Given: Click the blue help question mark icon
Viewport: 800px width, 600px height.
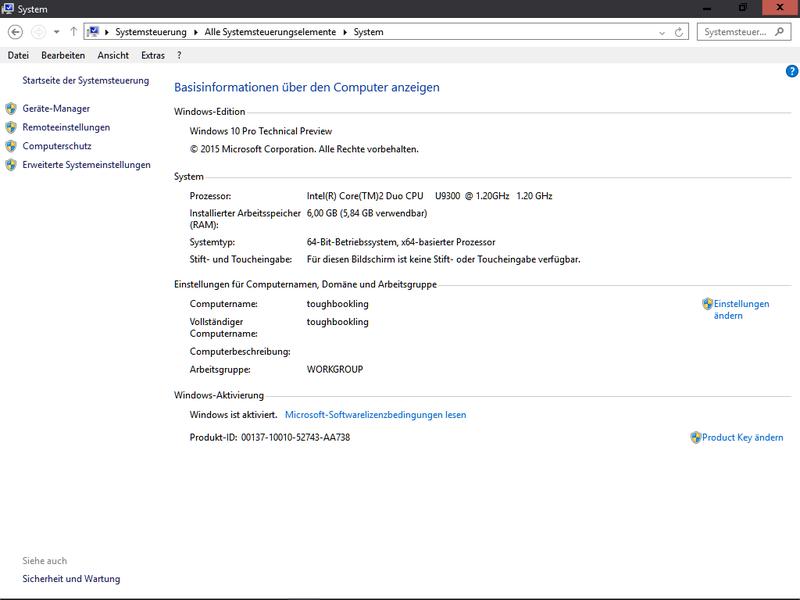Looking at the screenshot, I should coord(792,71).
